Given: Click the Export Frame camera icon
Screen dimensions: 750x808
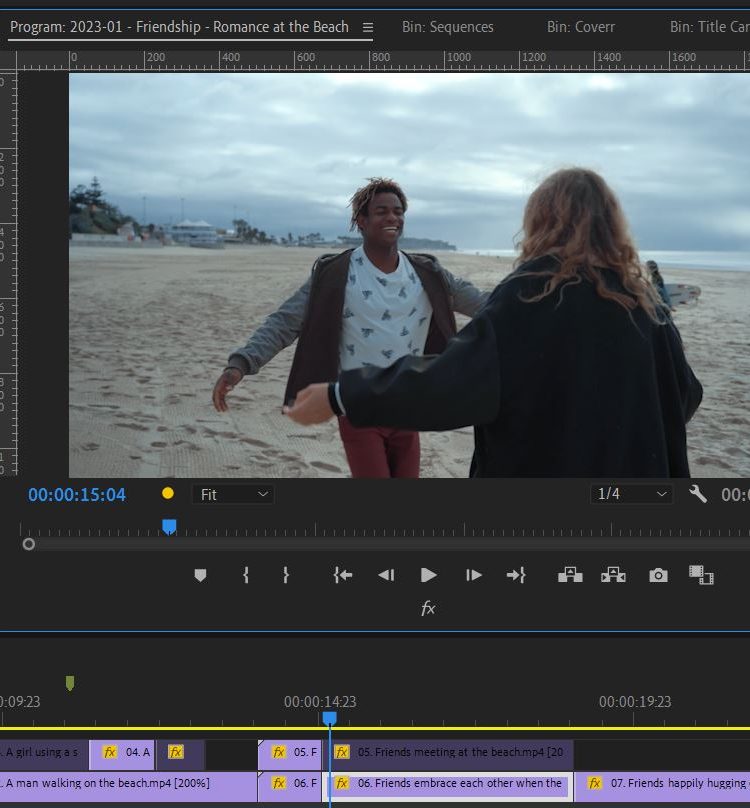Looking at the screenshot, I should (658, 575).
